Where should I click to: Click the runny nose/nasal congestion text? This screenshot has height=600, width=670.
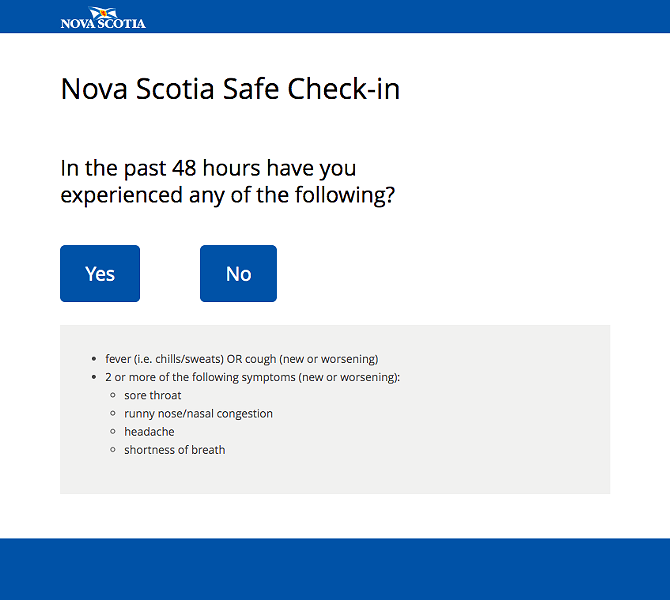tap(198, 414)
